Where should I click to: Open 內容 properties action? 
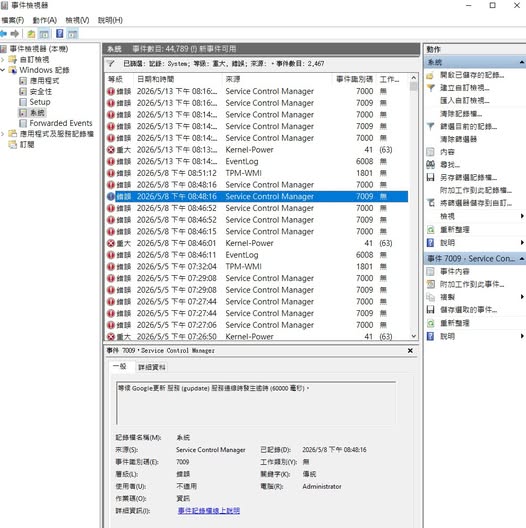coord(447,152)
